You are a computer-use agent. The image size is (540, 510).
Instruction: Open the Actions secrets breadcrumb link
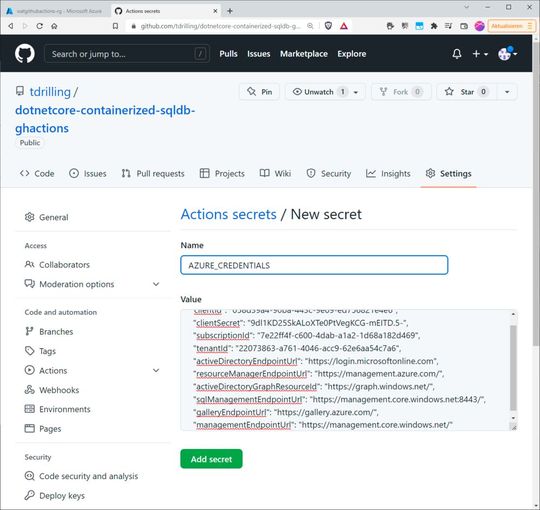coord(229,214)
